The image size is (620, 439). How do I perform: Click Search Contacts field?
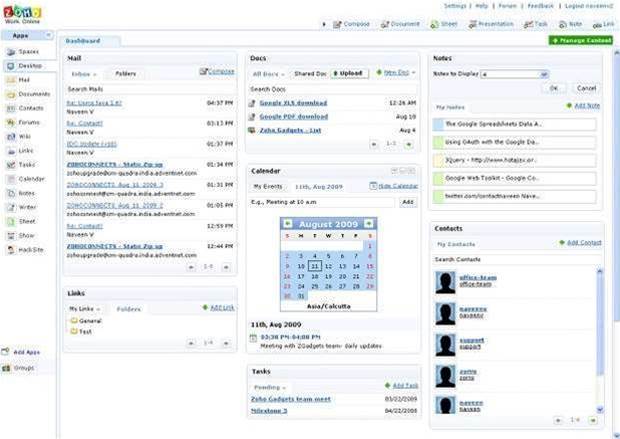coord(516,260)
